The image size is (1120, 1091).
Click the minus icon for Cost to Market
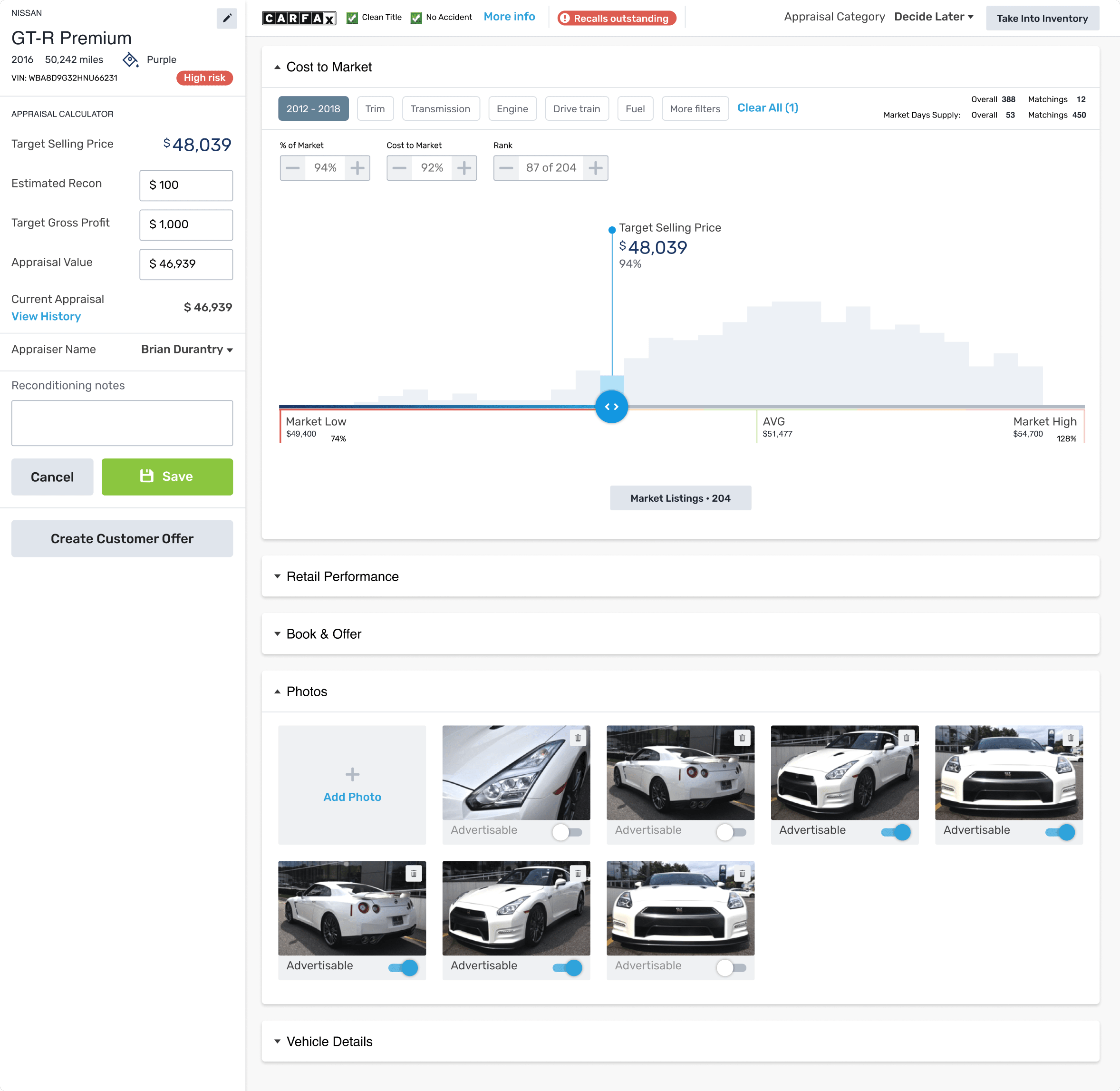point(399,168)
